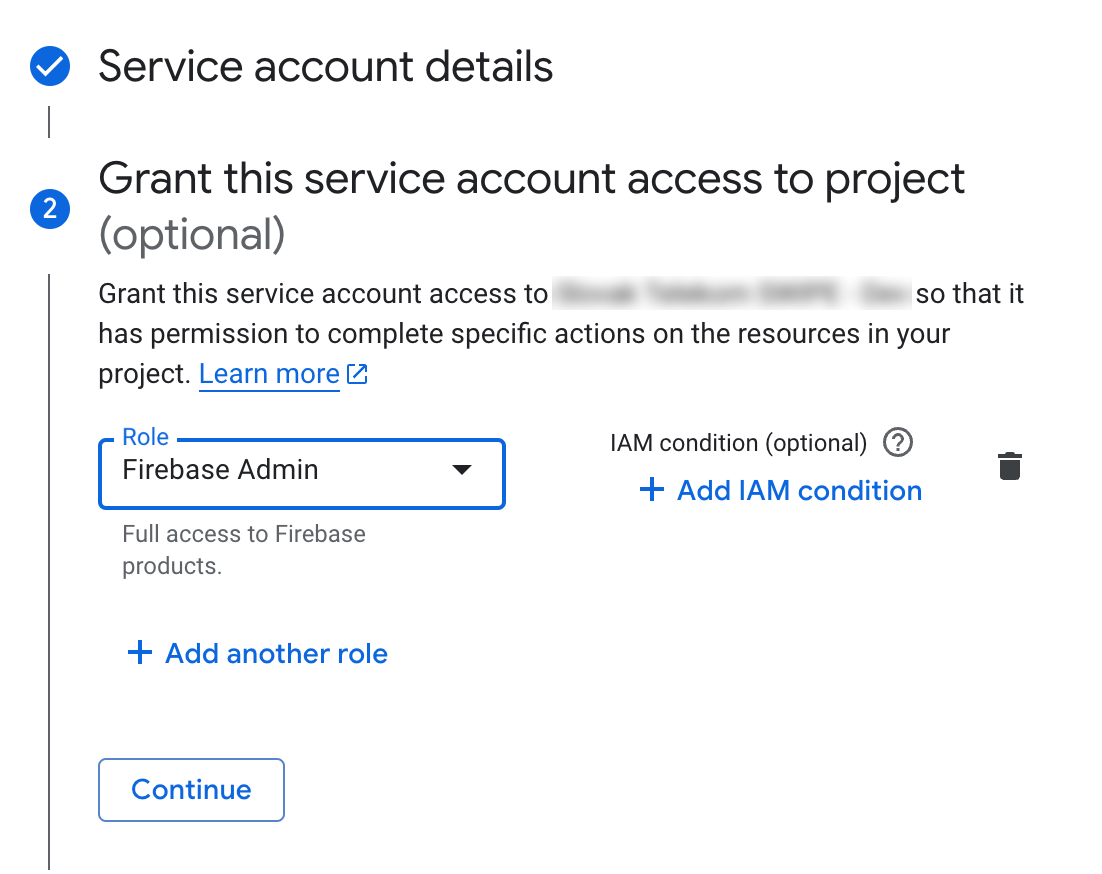Click the Role field label
Viewport: 1102px width, 874px height.
pos(145,437)
